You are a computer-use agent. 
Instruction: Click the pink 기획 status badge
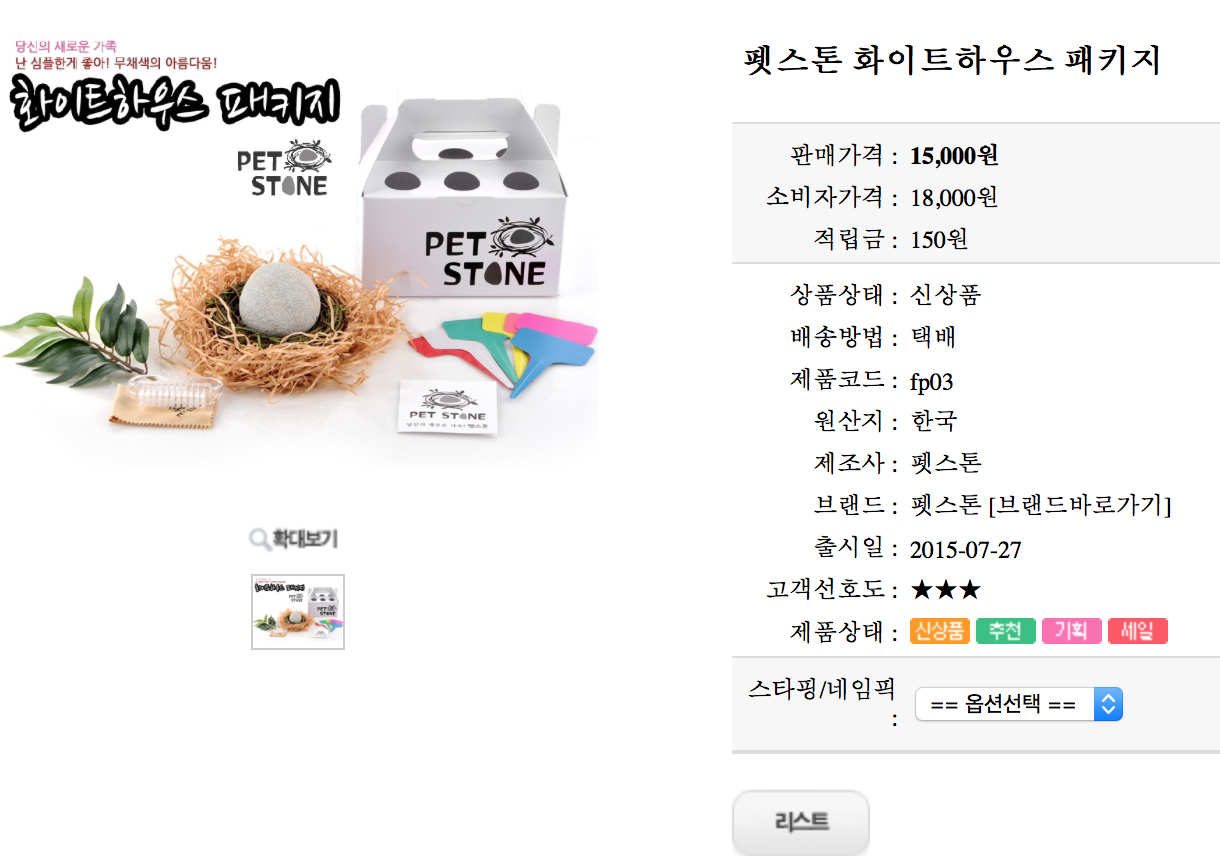click(1071, 632)
